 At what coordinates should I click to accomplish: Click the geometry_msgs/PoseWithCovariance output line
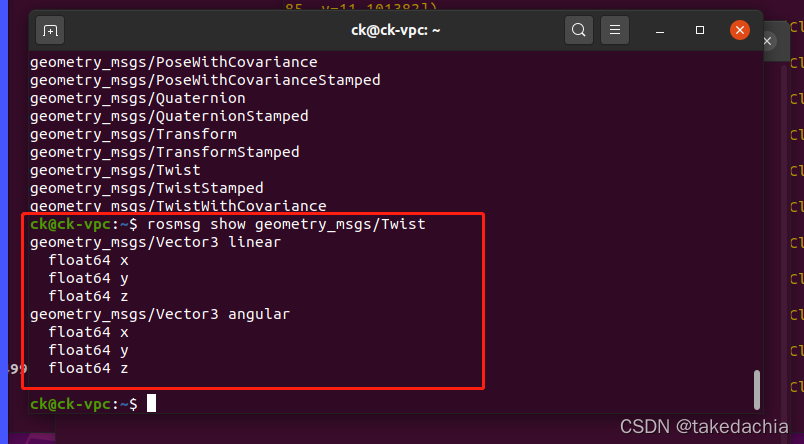(x=174, y=62)
